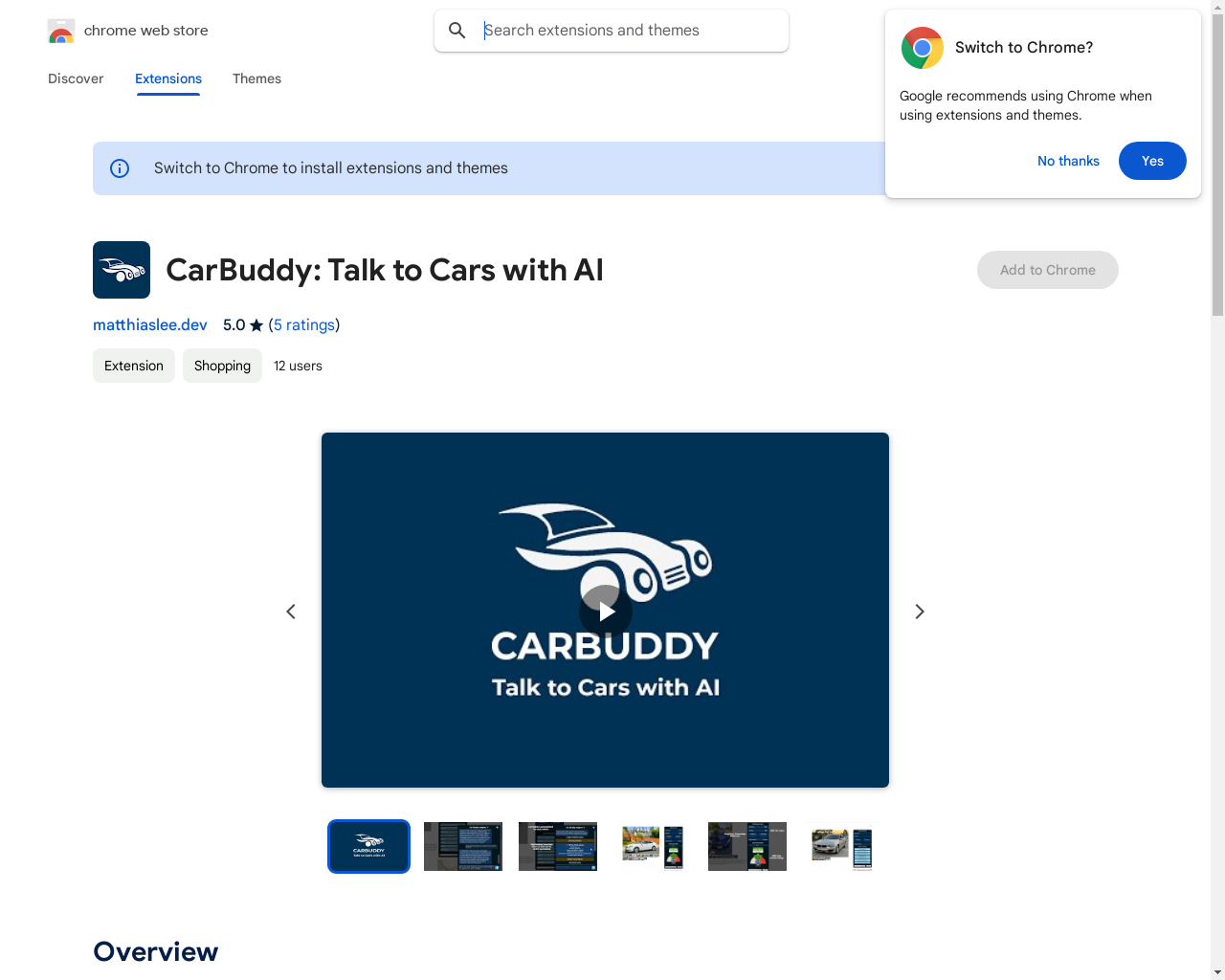Go to previous screenshot with left arrow
The width and height of the screenshot is (1225, 980).
pos(291,612)
